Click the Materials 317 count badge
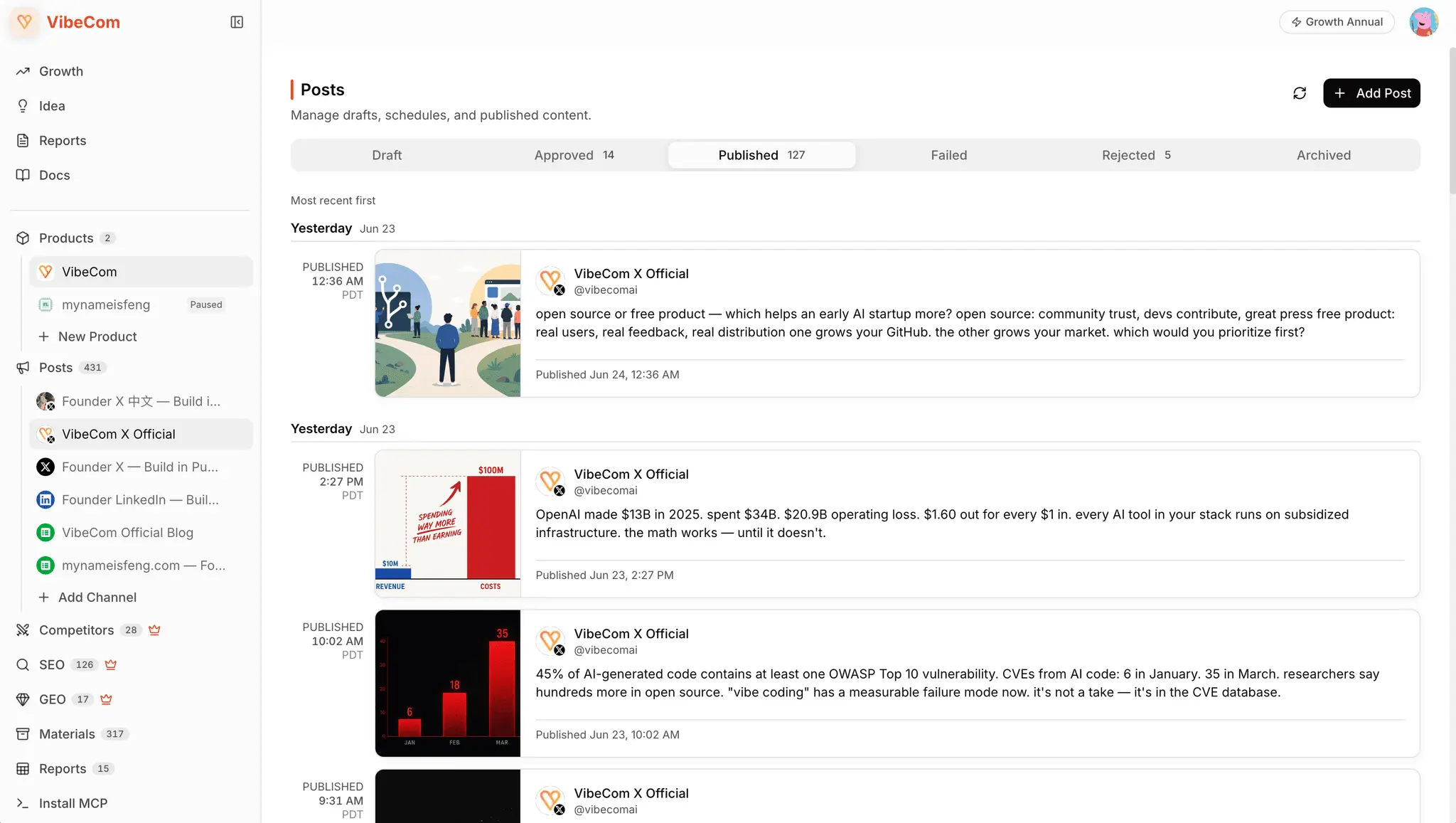The width and height of the screenshot is (1456, 823). [114, 734]
